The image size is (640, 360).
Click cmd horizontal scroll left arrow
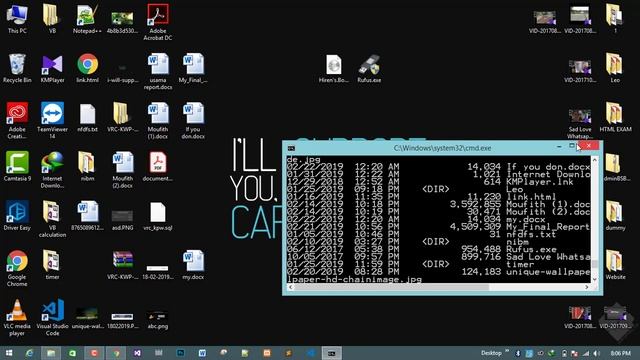point(290,287)
